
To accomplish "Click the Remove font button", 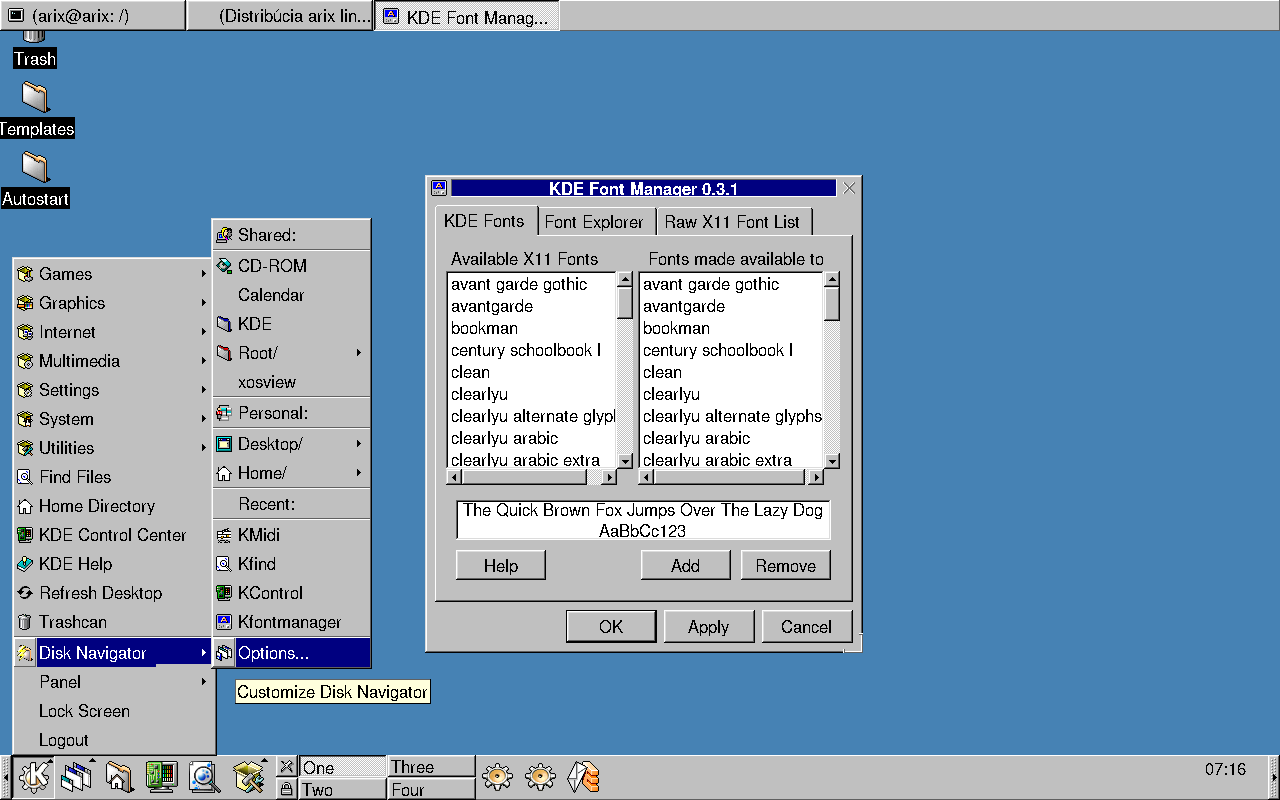I will 785,565.
